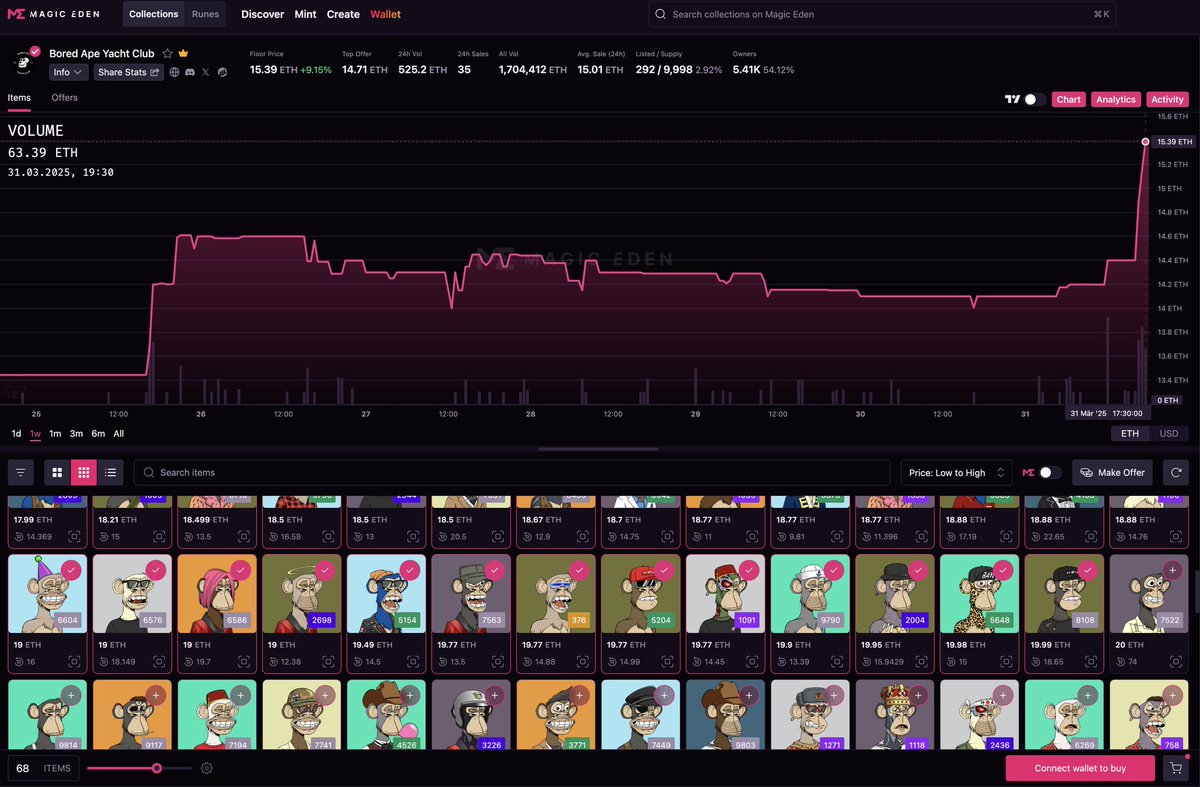Refresh the item listings
This screenshot has height=787, width=1200.
pos(1176,472)
